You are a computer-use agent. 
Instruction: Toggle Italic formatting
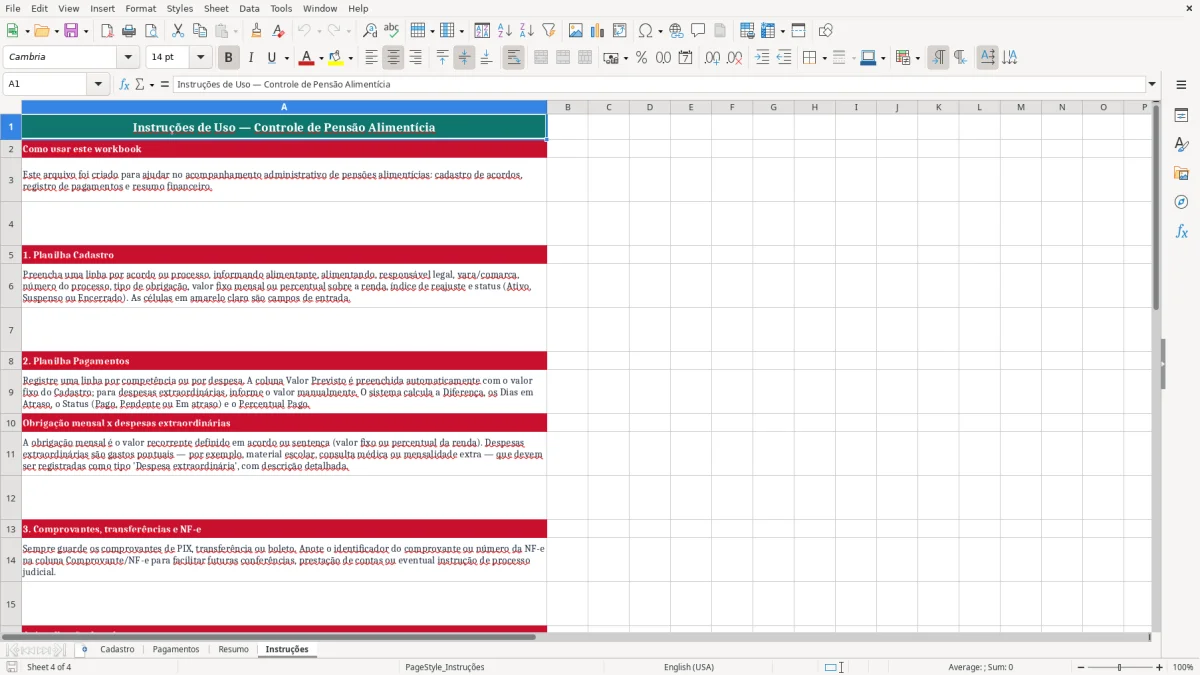pyautogui.click(x=251, y=58)
